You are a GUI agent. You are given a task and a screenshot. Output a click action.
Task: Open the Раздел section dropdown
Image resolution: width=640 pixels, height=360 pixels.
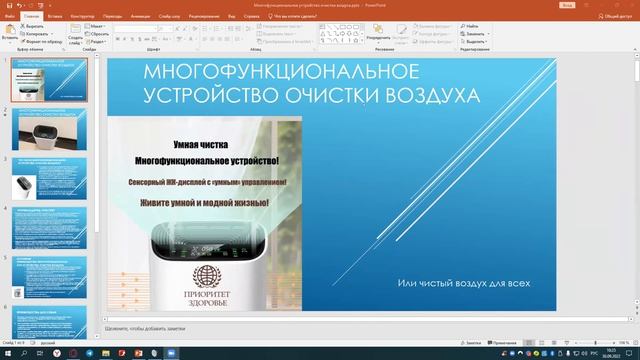(96, 42)
